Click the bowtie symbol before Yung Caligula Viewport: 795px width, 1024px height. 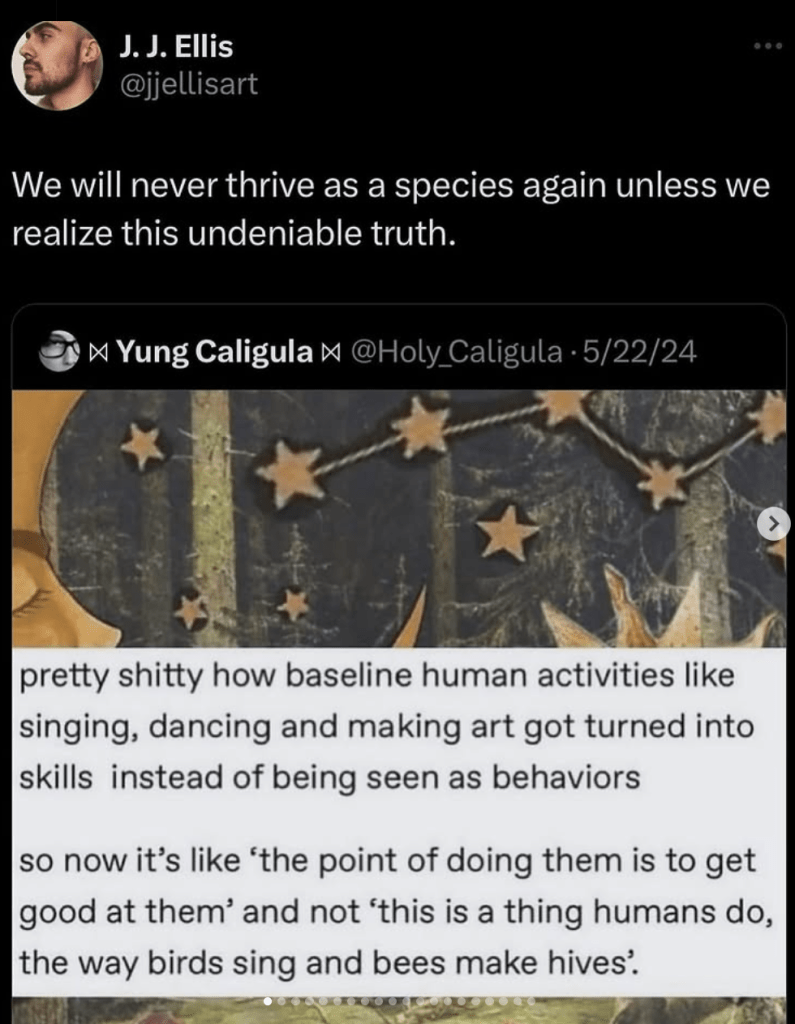point(99,352)
